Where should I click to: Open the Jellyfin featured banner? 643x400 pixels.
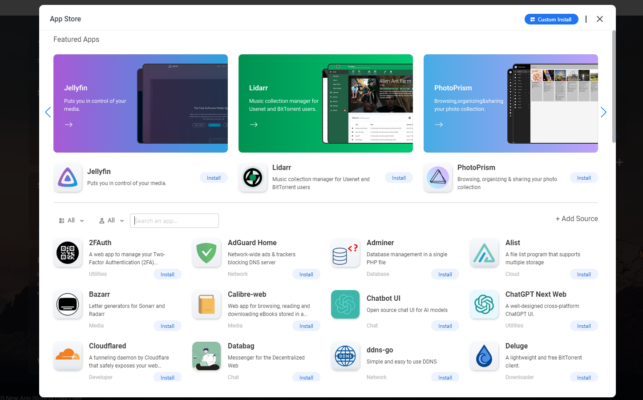click(141, 103)
